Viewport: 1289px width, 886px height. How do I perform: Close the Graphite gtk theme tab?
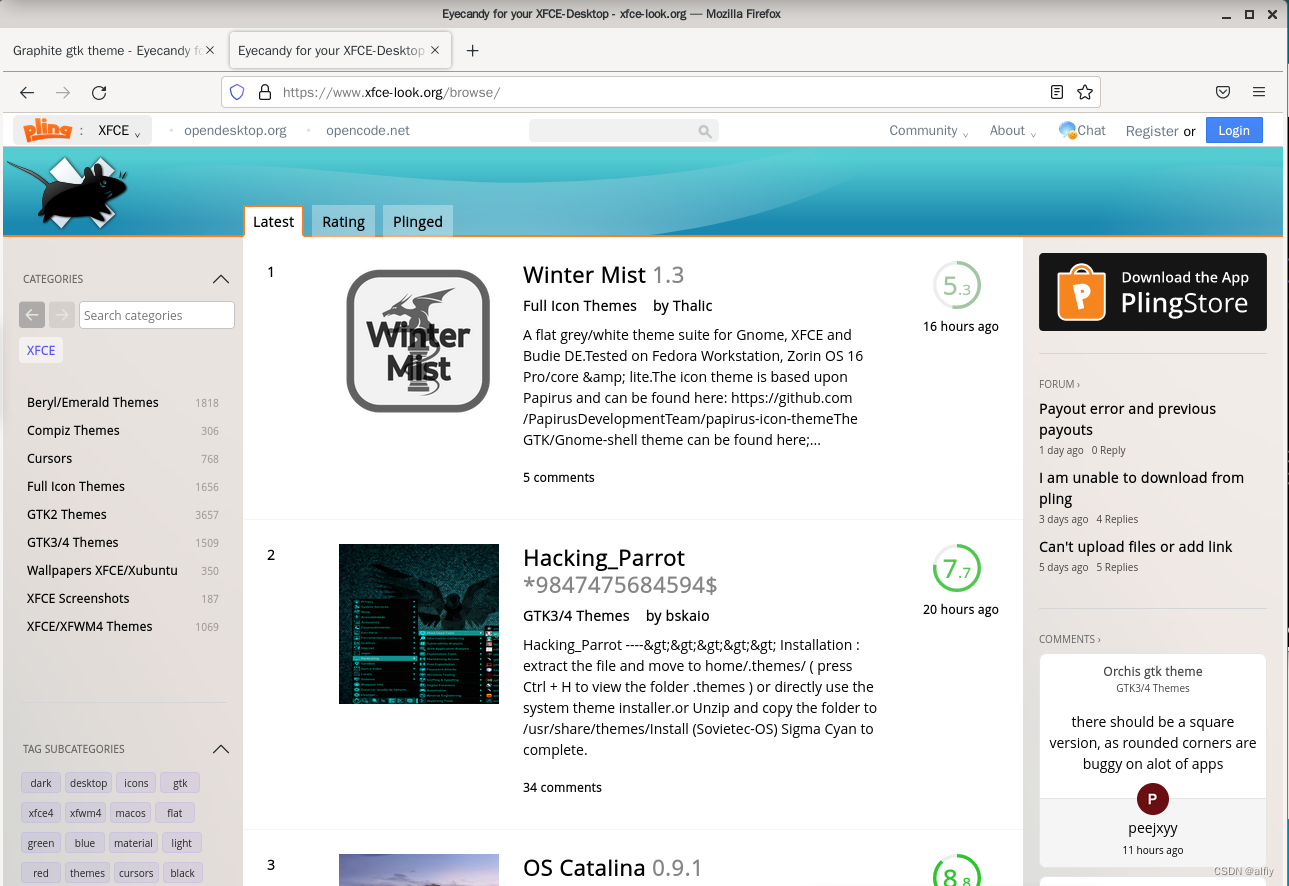coord(210,50)
